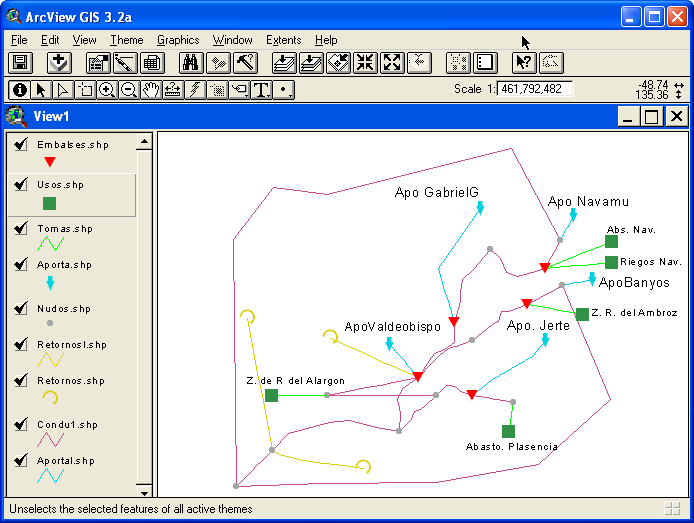Click Zoom to Active Themes icon

311,63
